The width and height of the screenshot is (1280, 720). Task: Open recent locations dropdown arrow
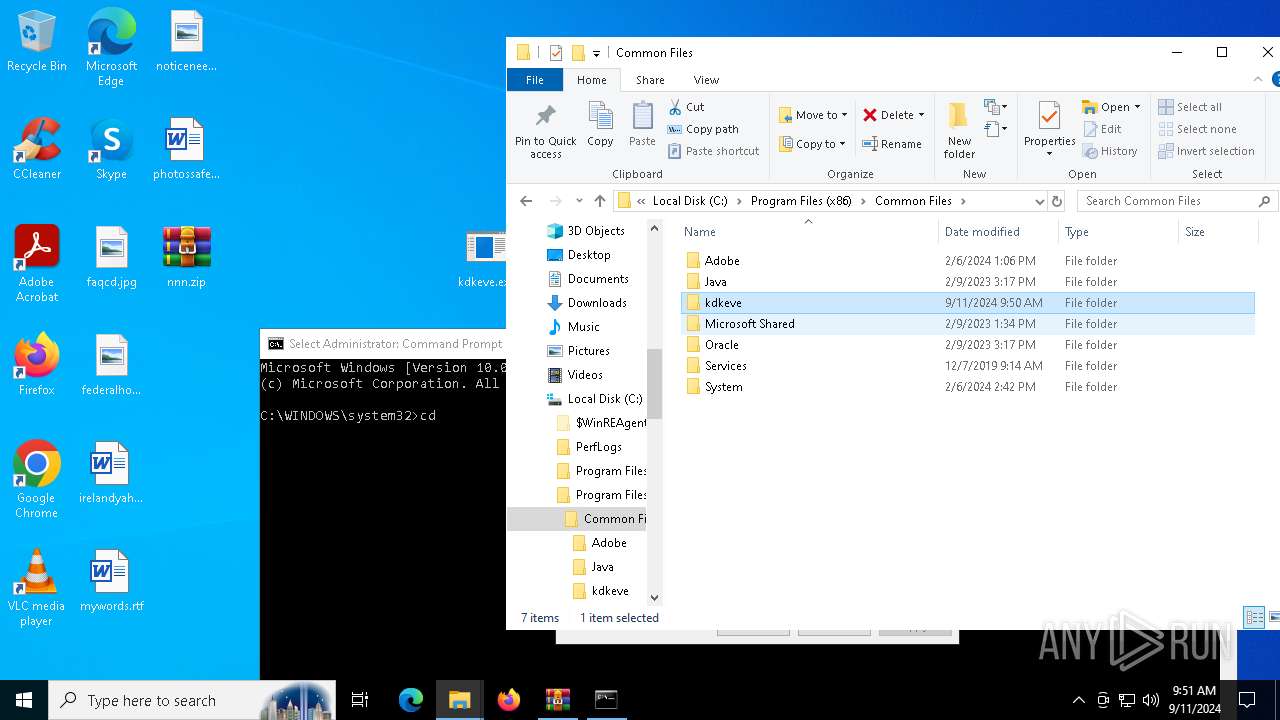579,201
